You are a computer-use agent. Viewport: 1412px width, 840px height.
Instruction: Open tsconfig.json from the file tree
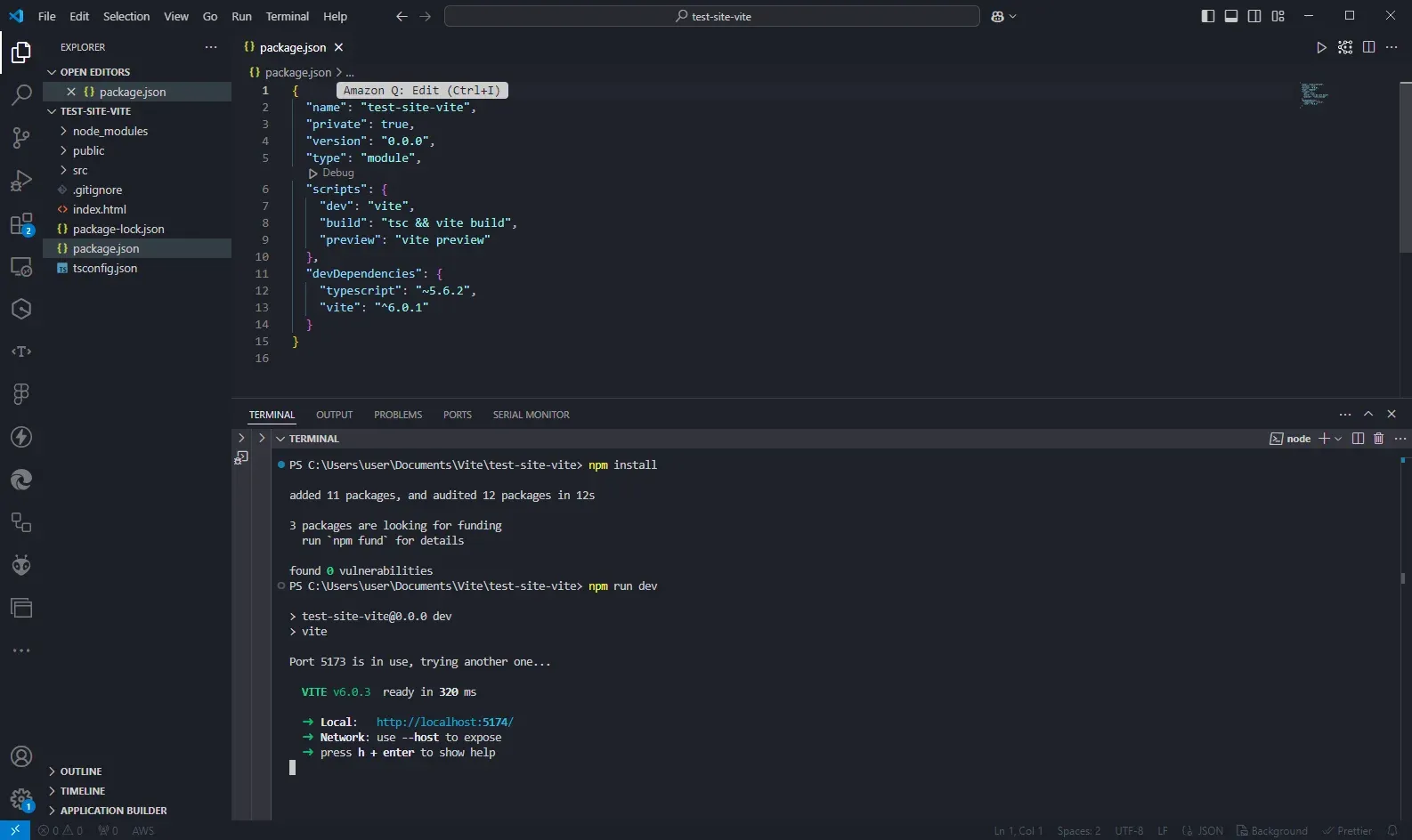click(x=105, y=268)
